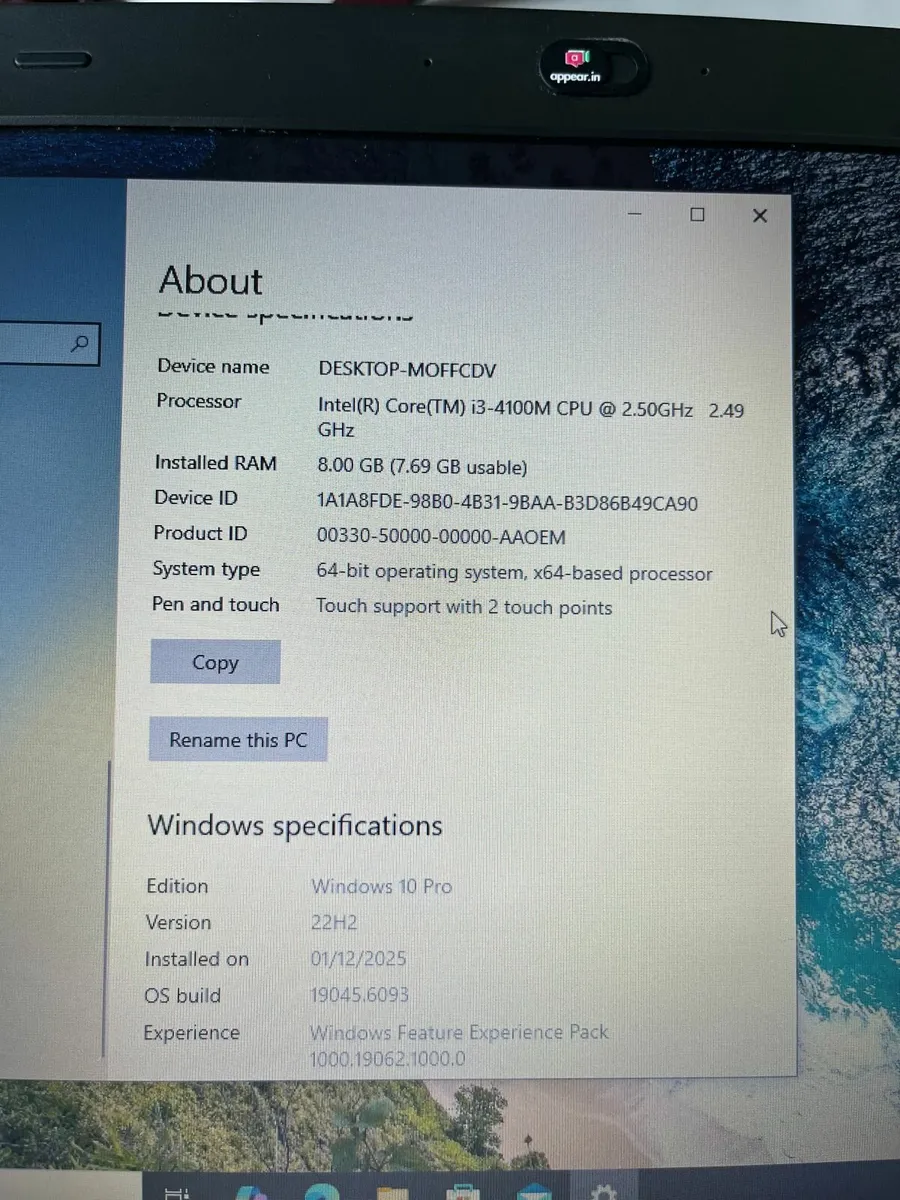This screenshot has width=900, height=1200.
Task: Click the magnifier icon in the search box
Action: pyautogui.click(x=79, y=344)
